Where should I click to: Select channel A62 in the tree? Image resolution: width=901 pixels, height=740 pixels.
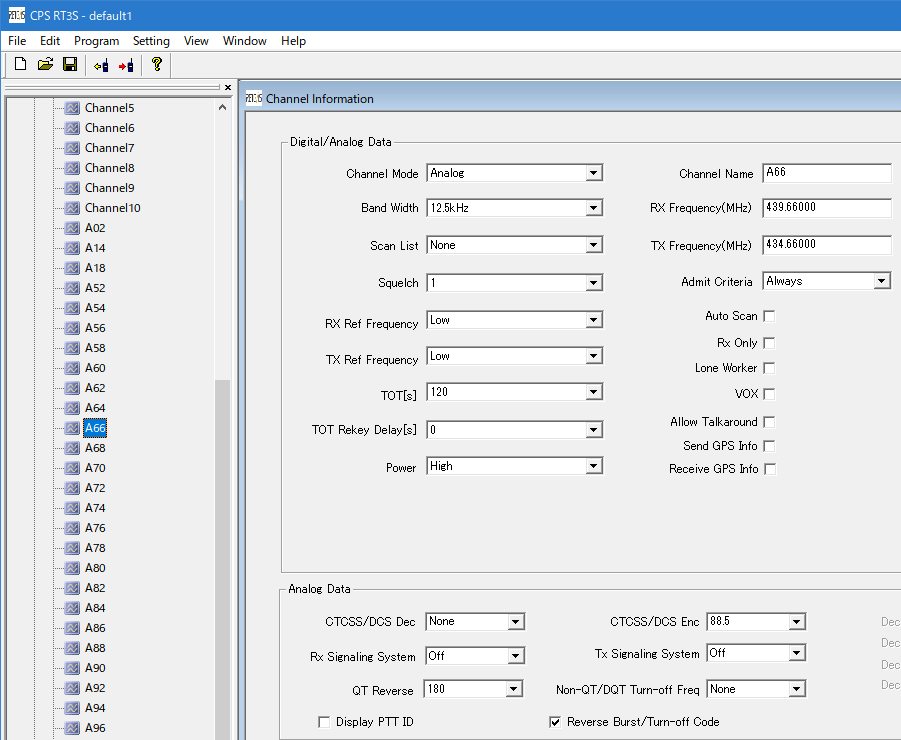click(x=95, y=388)
